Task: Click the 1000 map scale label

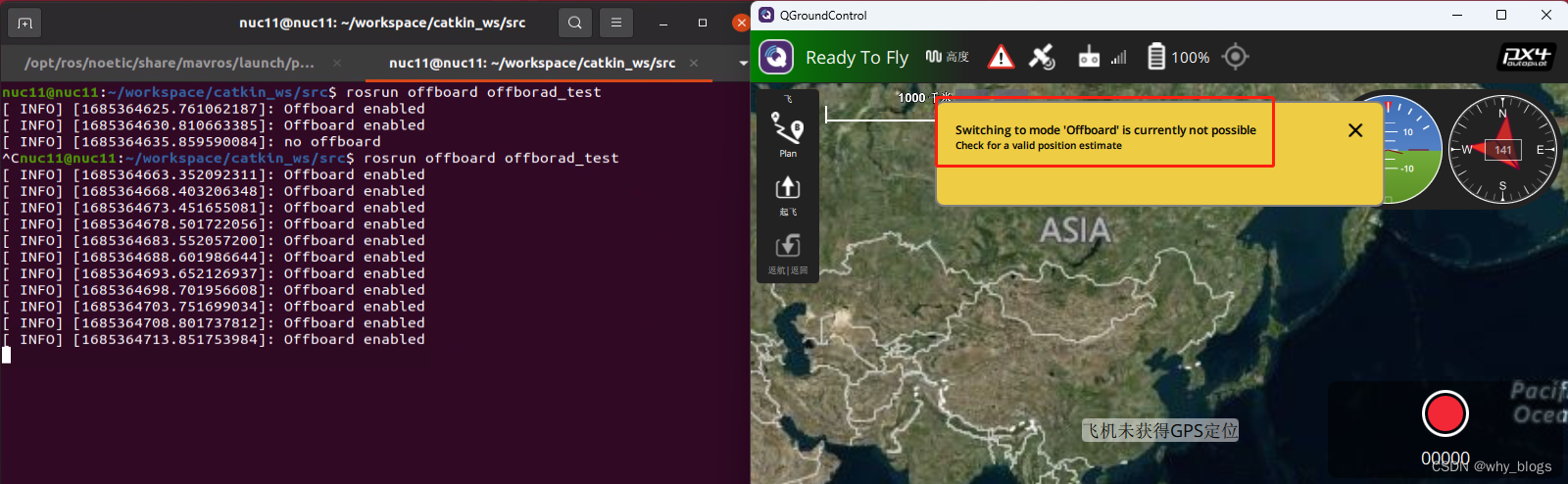Action: [x=910, y=97]
